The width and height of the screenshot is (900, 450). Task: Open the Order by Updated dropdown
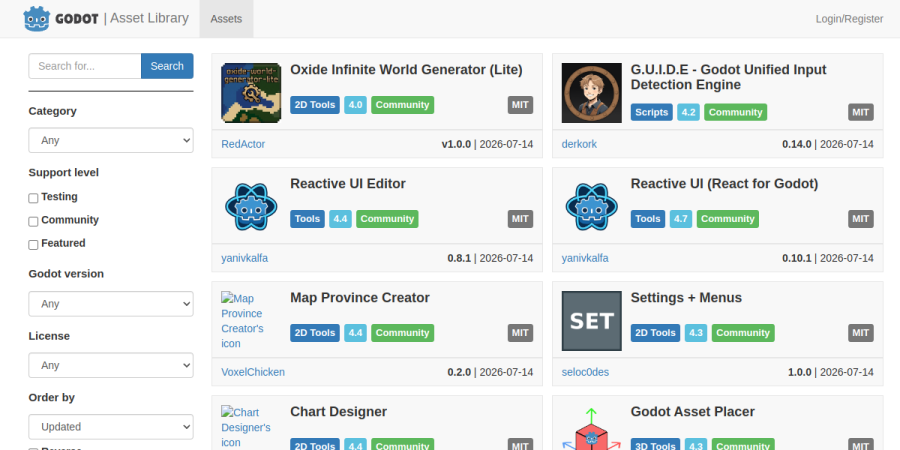pyautogui.click(x=111, y=426)
